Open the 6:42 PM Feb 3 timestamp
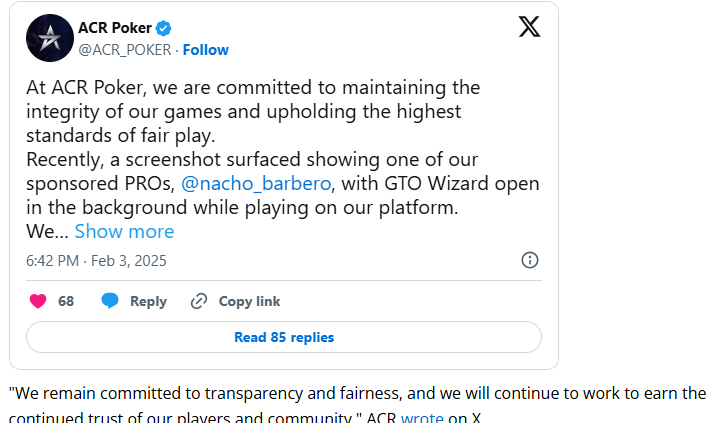The image size is (725, 423). coord(96,261)
